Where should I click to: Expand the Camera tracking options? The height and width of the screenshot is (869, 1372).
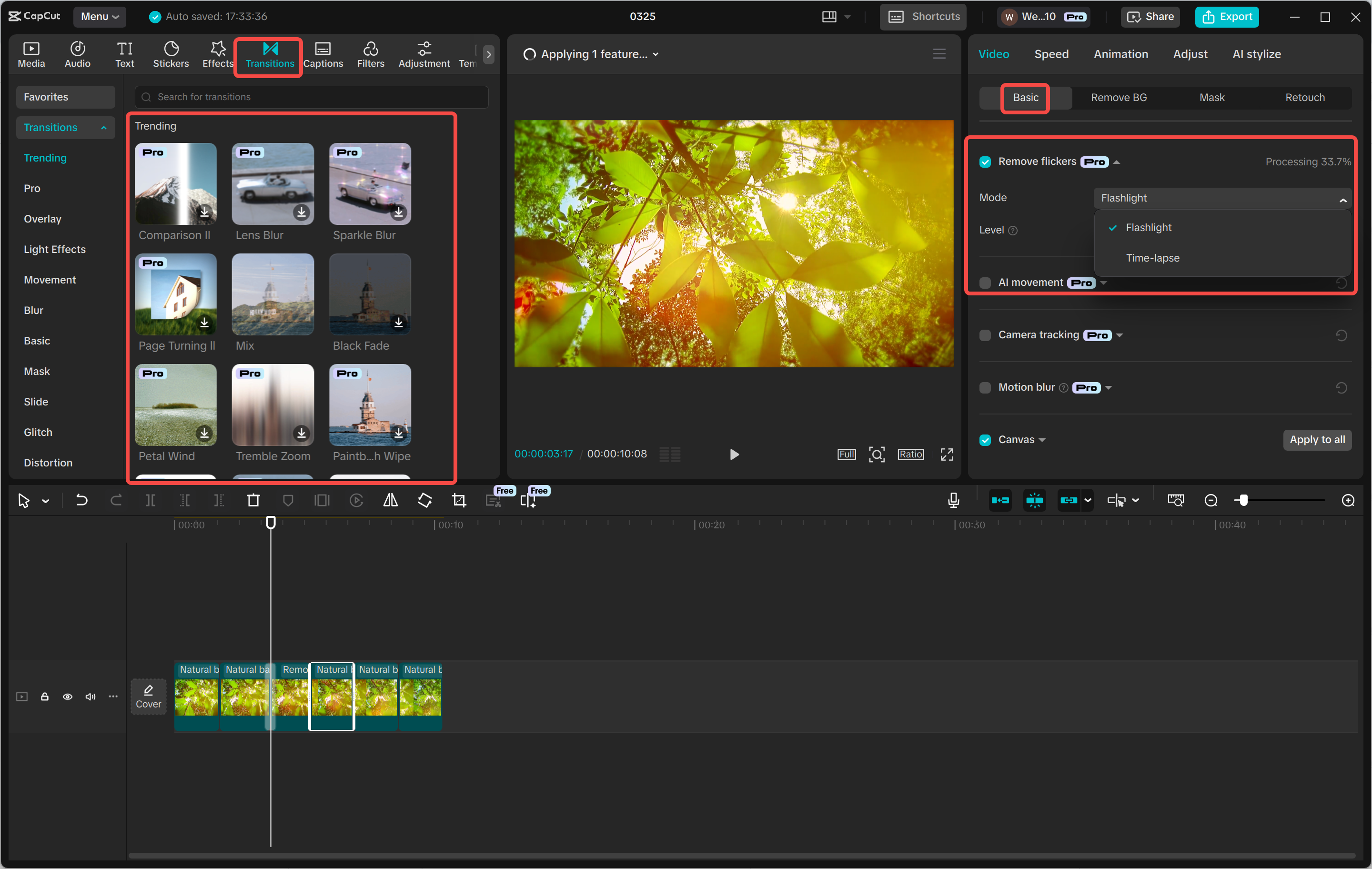click(1120, 335)
